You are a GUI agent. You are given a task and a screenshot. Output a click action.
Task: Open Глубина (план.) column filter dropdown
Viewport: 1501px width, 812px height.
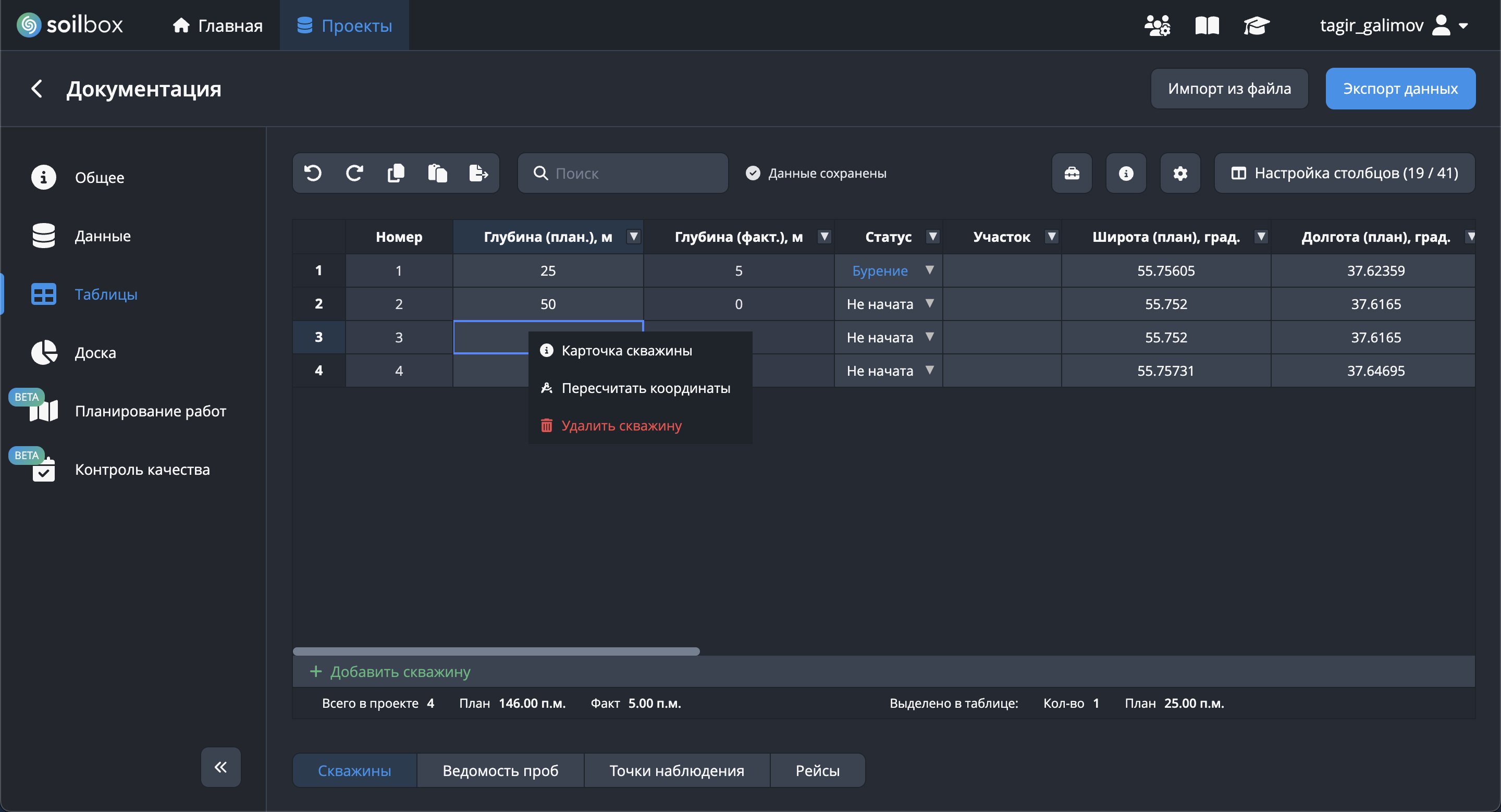pyautogui.click(x=633, y=237)
